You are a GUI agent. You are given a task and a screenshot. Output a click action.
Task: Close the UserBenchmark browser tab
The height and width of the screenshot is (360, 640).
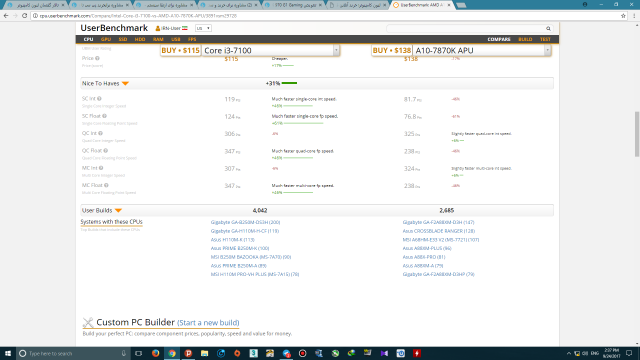449,5
